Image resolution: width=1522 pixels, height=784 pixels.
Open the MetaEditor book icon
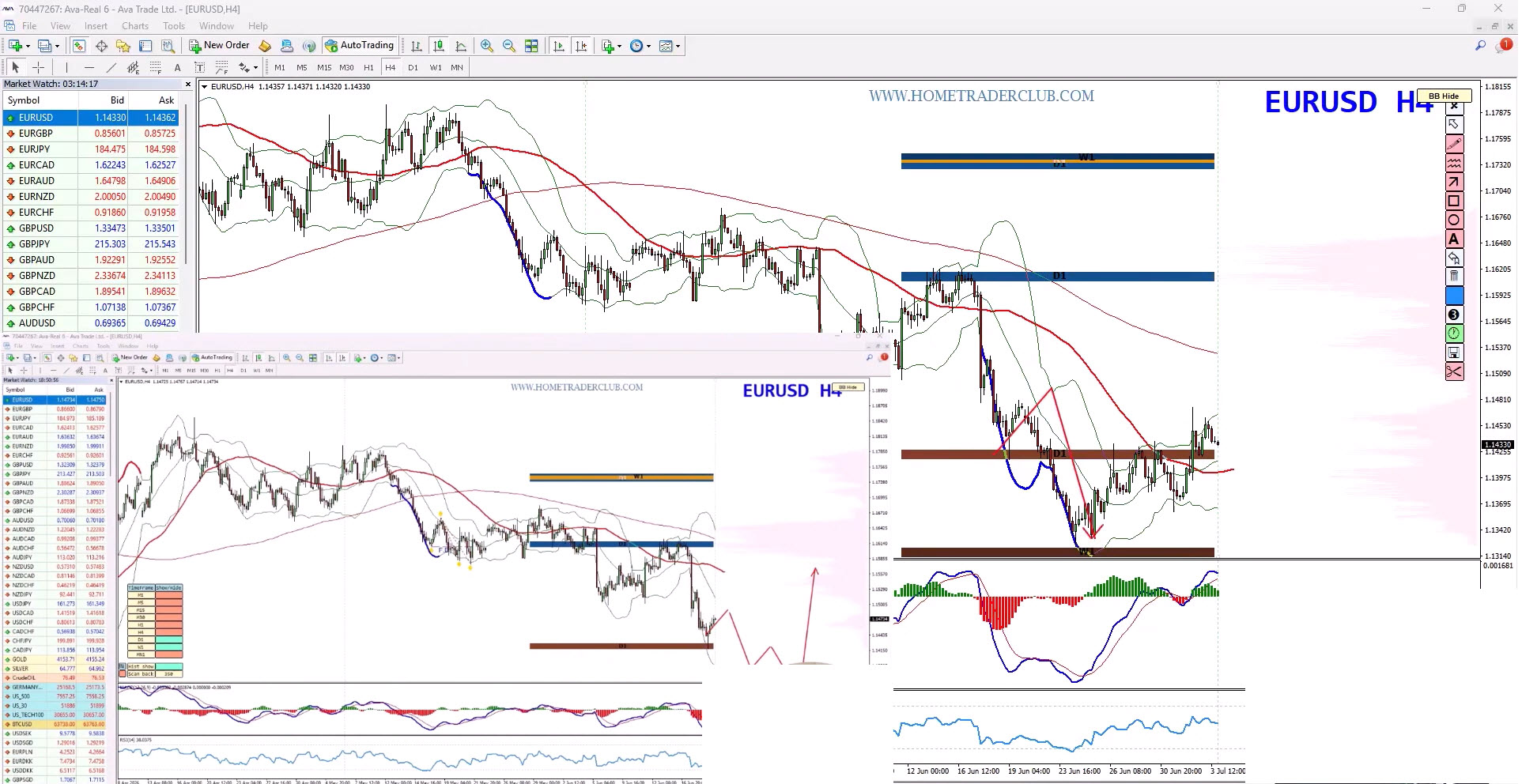click(266, 46)
